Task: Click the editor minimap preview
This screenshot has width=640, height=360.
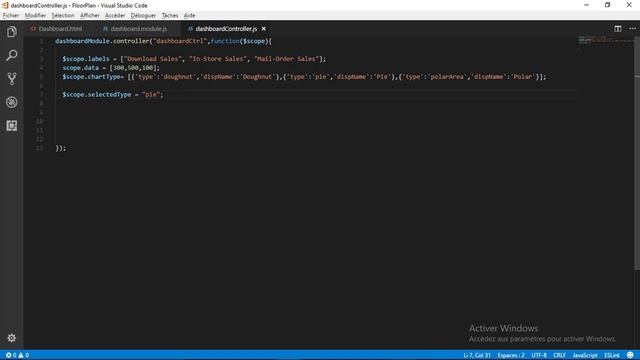Action: pyautogui.click(x=605, y=41)
